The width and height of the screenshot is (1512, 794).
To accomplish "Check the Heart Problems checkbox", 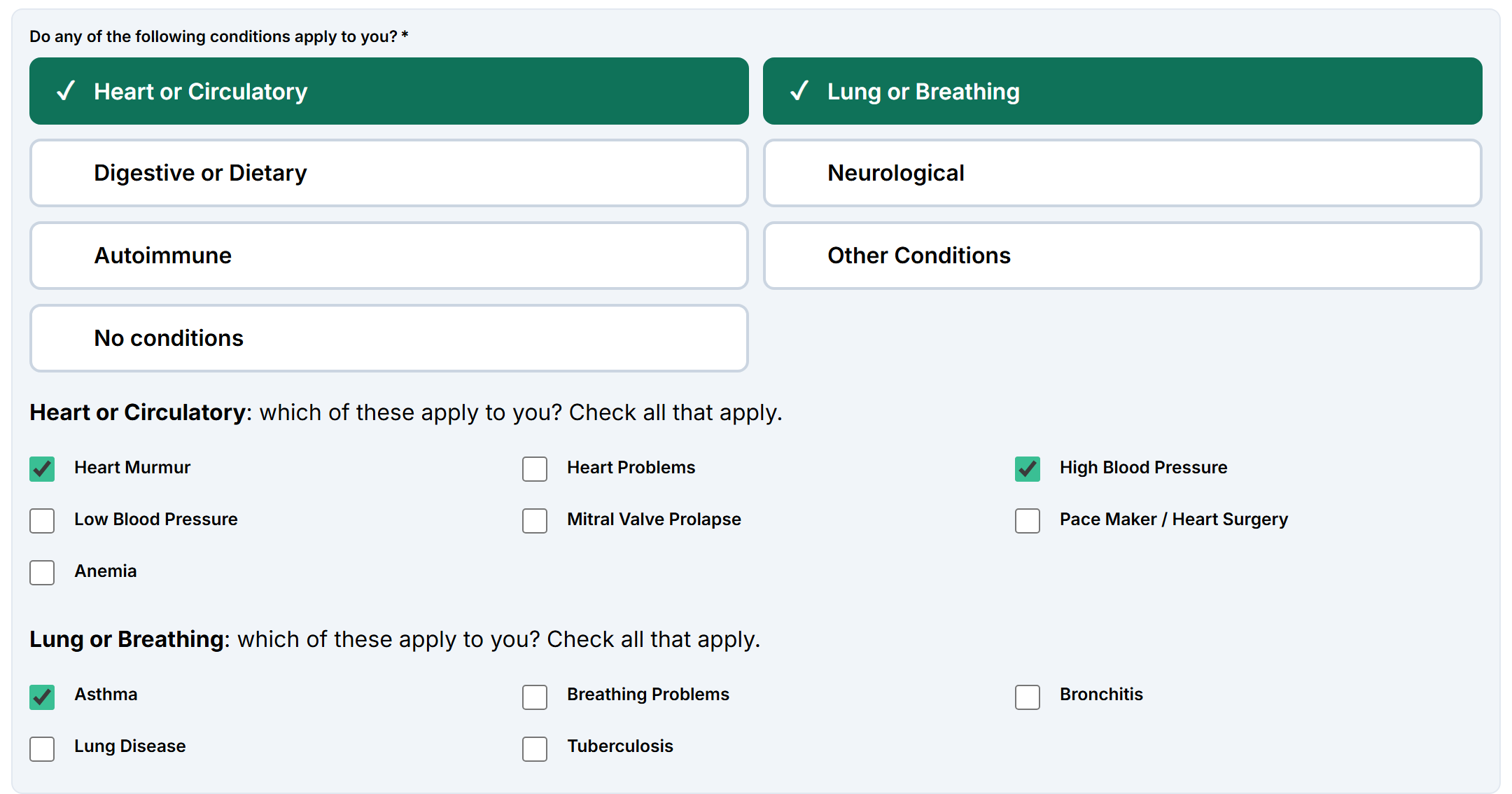I will (x=535, y=468).
